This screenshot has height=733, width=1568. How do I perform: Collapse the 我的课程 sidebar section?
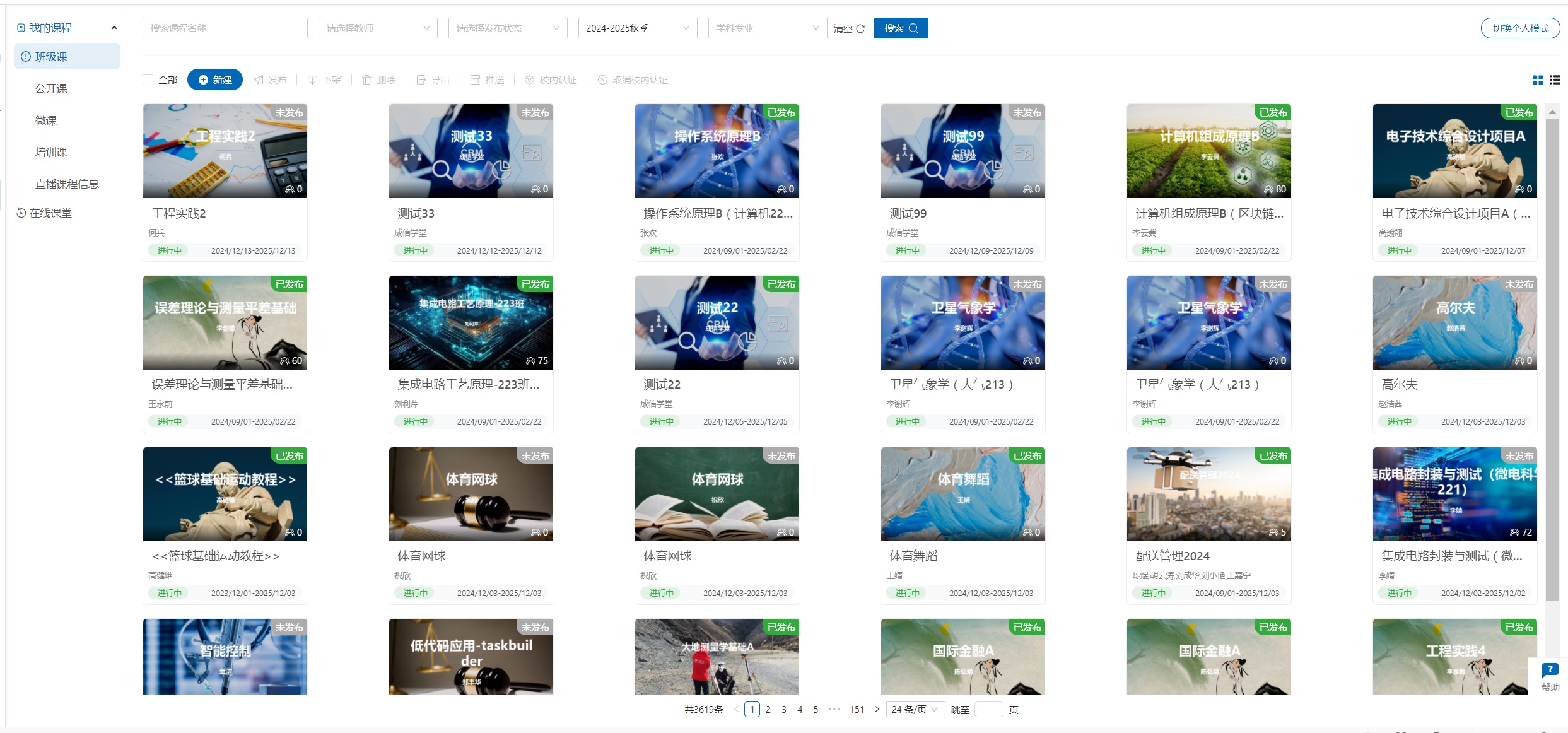point(114,28)
